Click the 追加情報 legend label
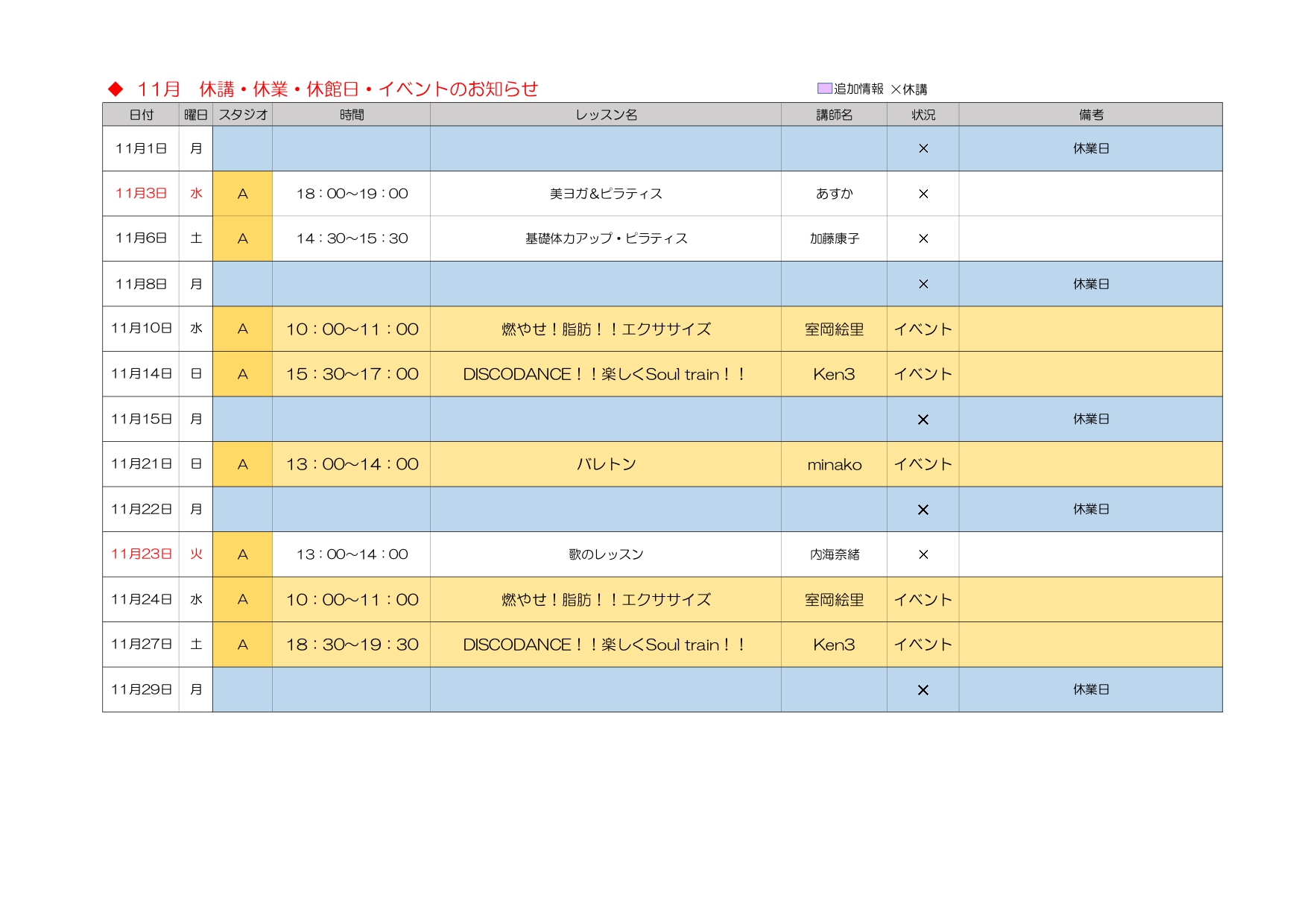 click(858, 89)
